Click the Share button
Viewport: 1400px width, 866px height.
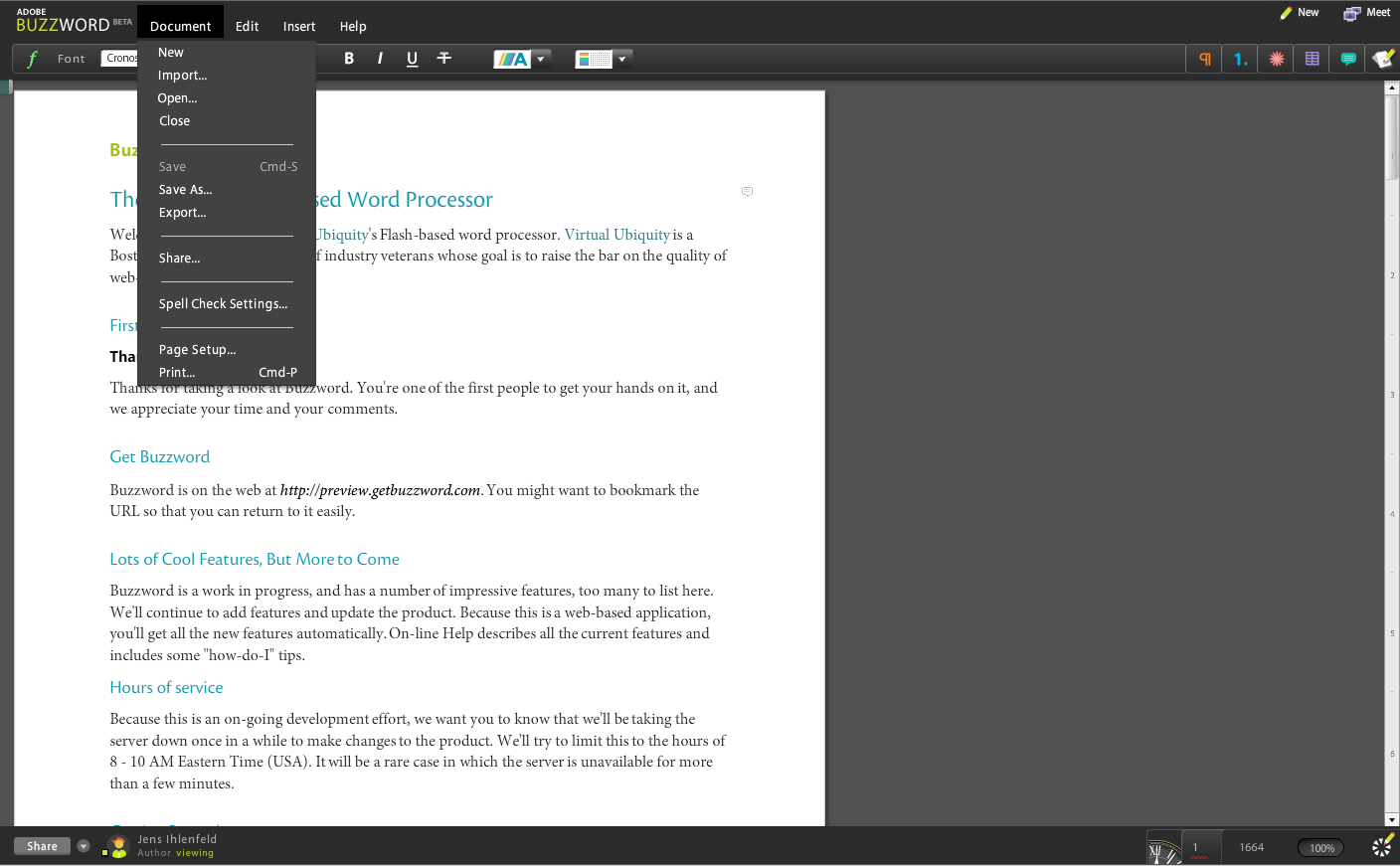coord(40,845)
